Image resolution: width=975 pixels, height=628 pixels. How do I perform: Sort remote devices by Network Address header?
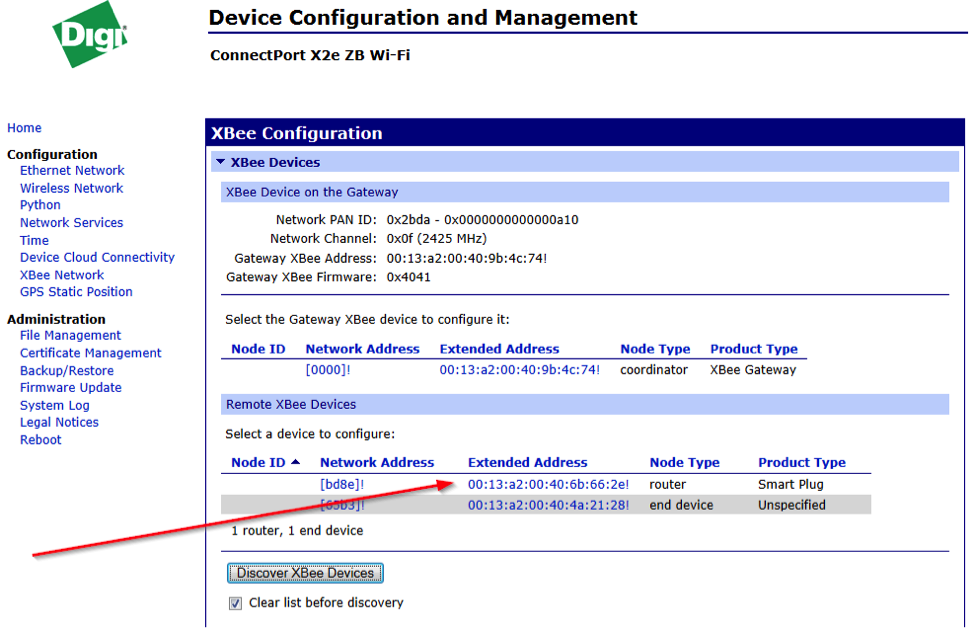[x=377, y=462]
